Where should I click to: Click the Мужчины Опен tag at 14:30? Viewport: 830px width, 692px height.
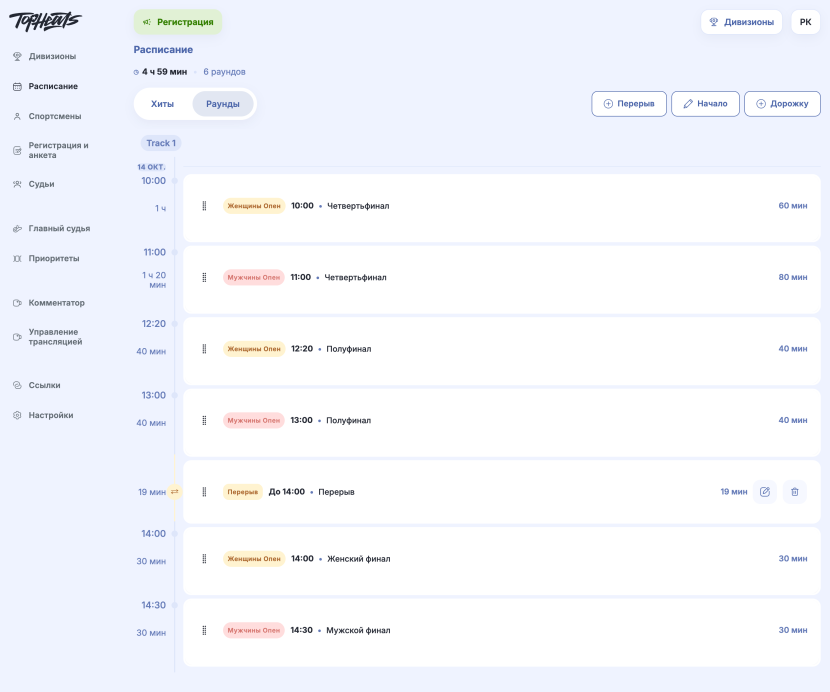pyautogui.click(x=254, y=630)
